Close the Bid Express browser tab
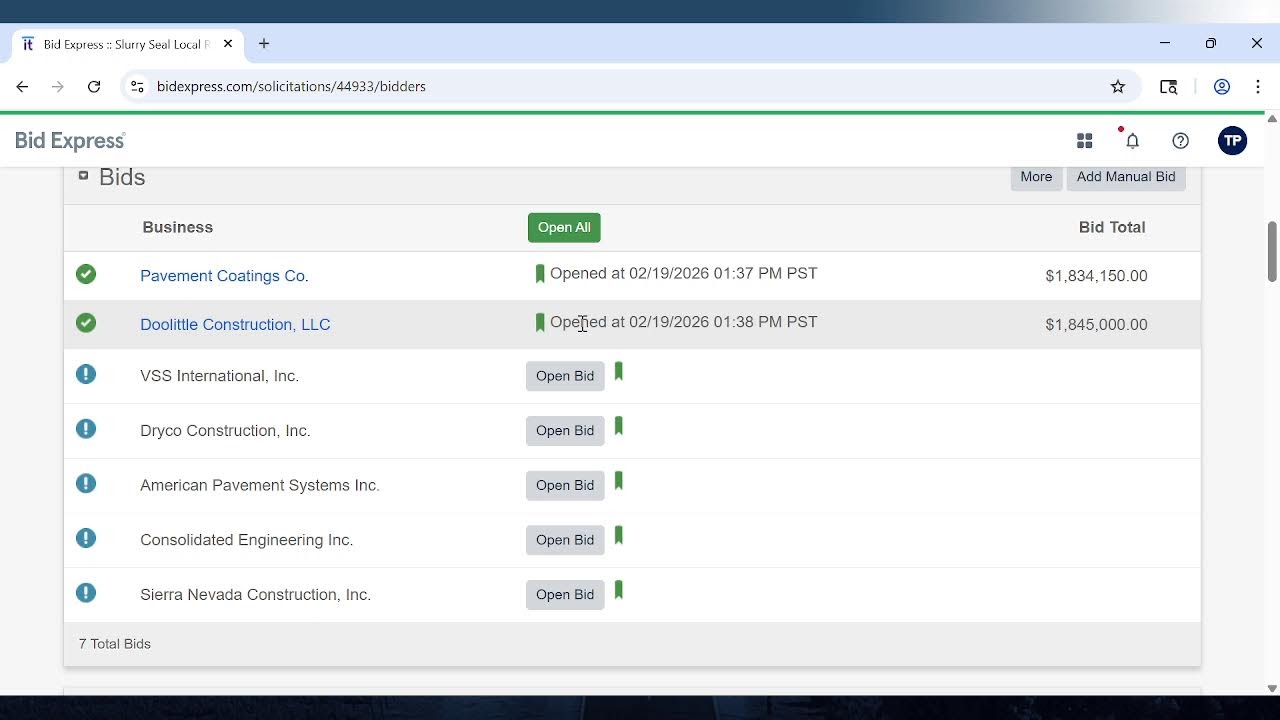Viewport: 1280px width, 720px height. (228, 44)
